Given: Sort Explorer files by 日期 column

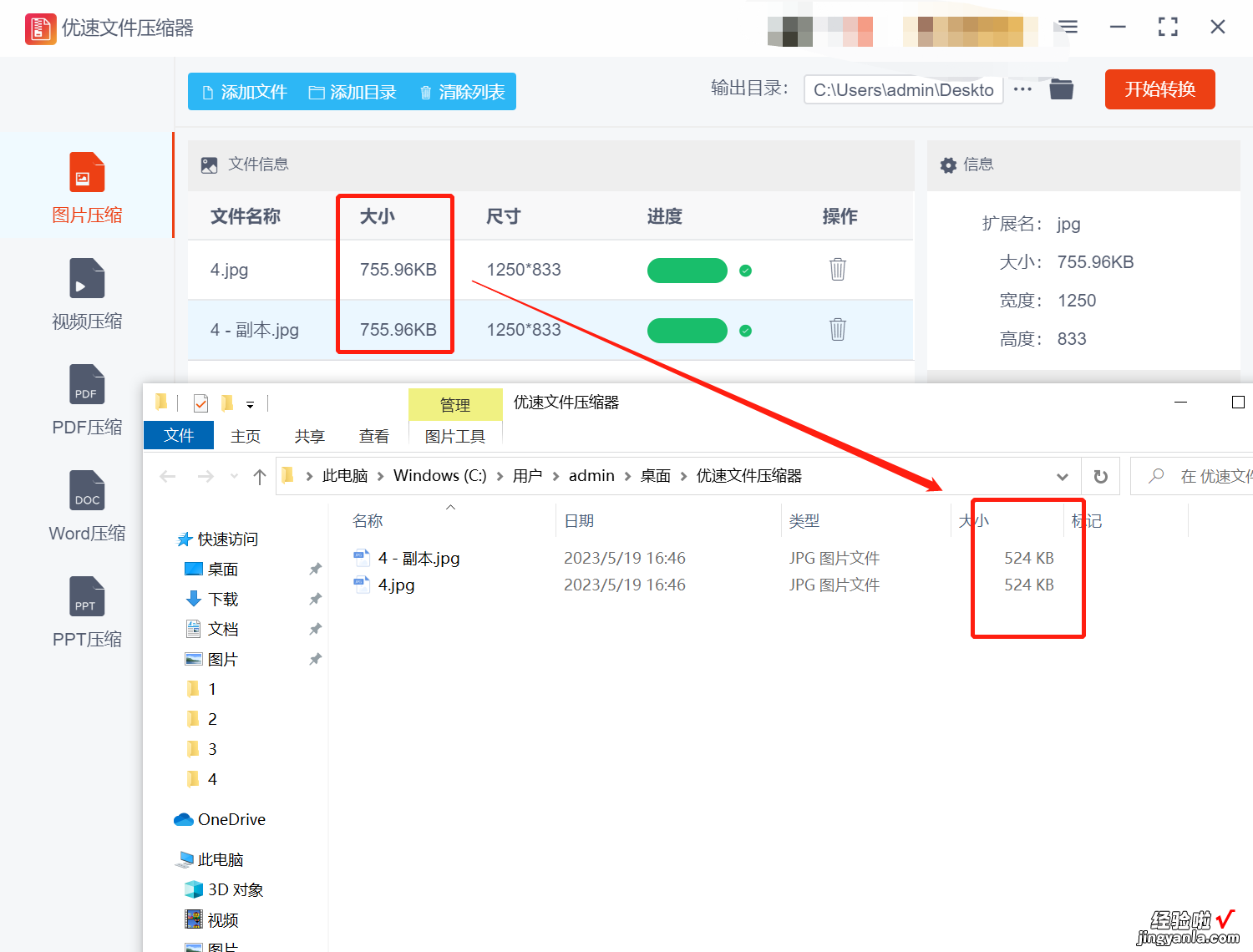Looking at the screenshot, I should pos(579,521).
